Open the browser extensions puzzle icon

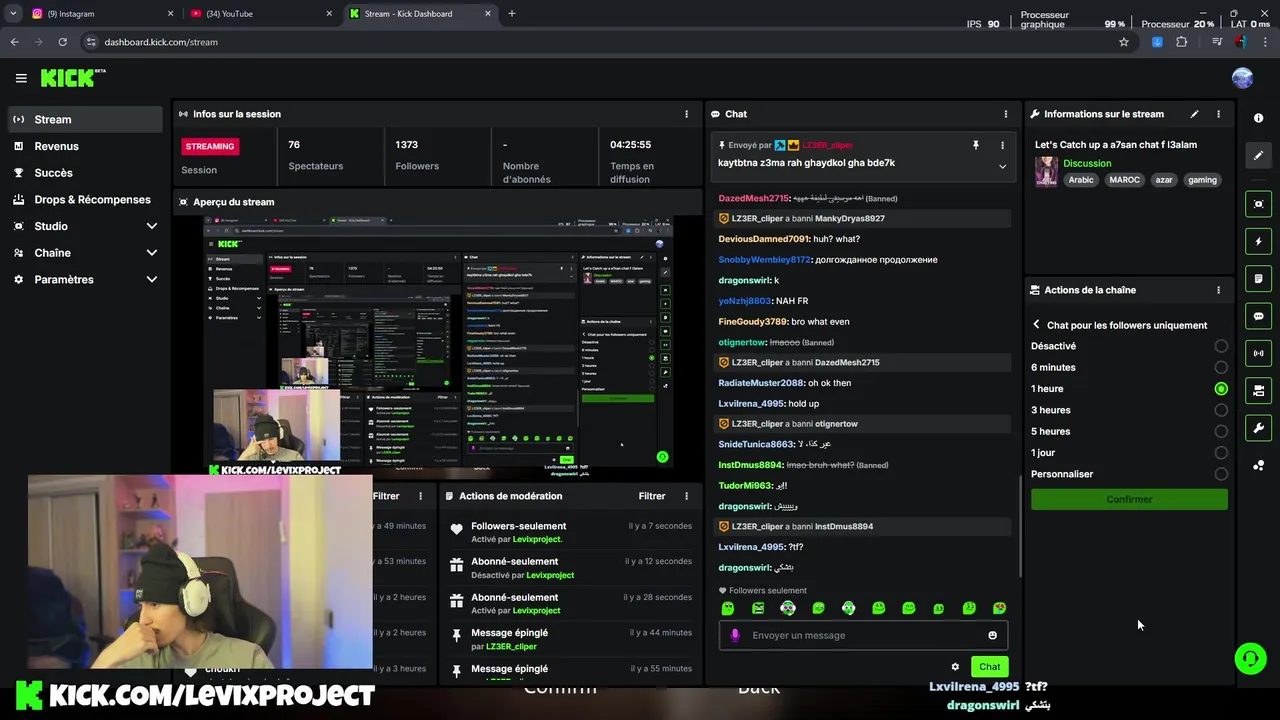1182,42
